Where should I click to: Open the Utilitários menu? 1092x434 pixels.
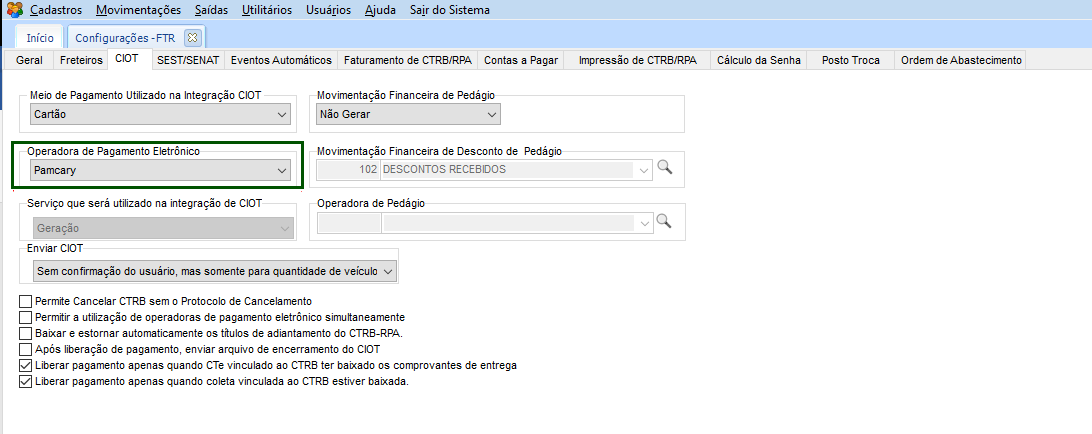[x=267, y=10]
